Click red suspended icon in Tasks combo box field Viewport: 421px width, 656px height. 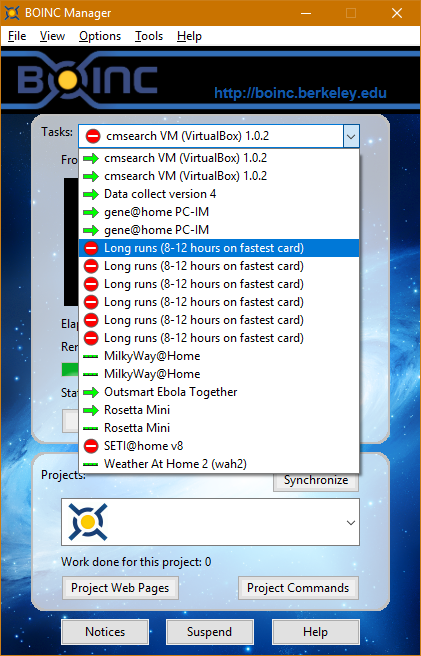[93, 136]
